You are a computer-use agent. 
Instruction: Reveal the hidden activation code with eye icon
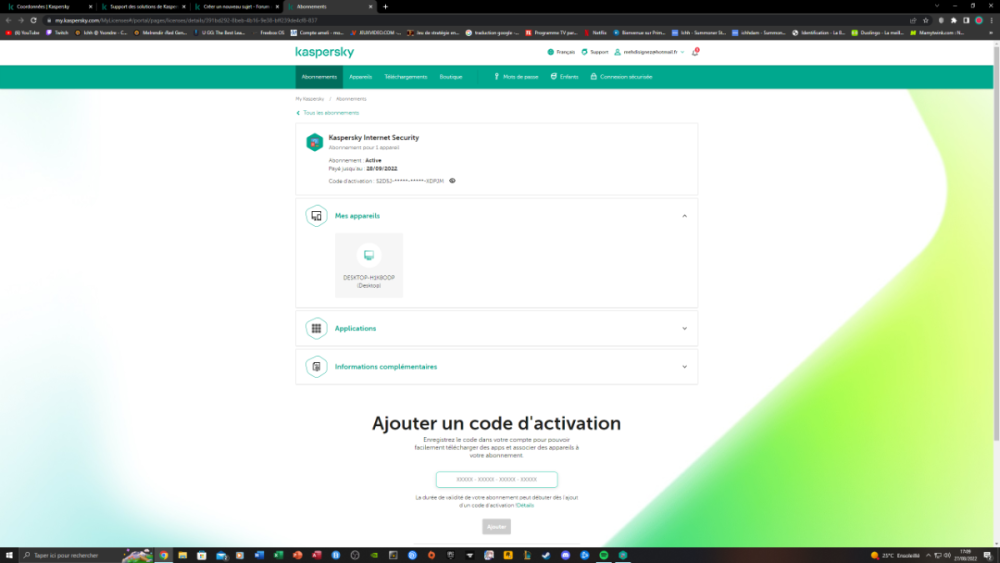point(452,181)
